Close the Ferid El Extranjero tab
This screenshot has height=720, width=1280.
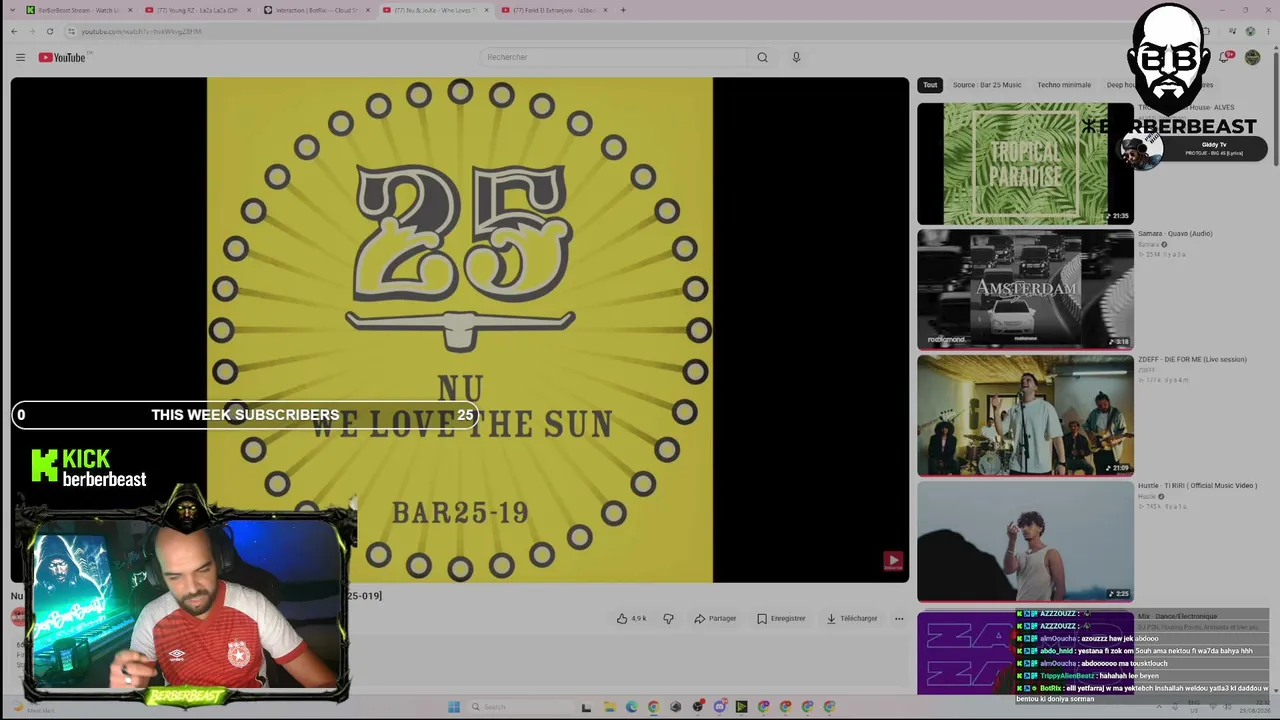(x=606, y=10)
